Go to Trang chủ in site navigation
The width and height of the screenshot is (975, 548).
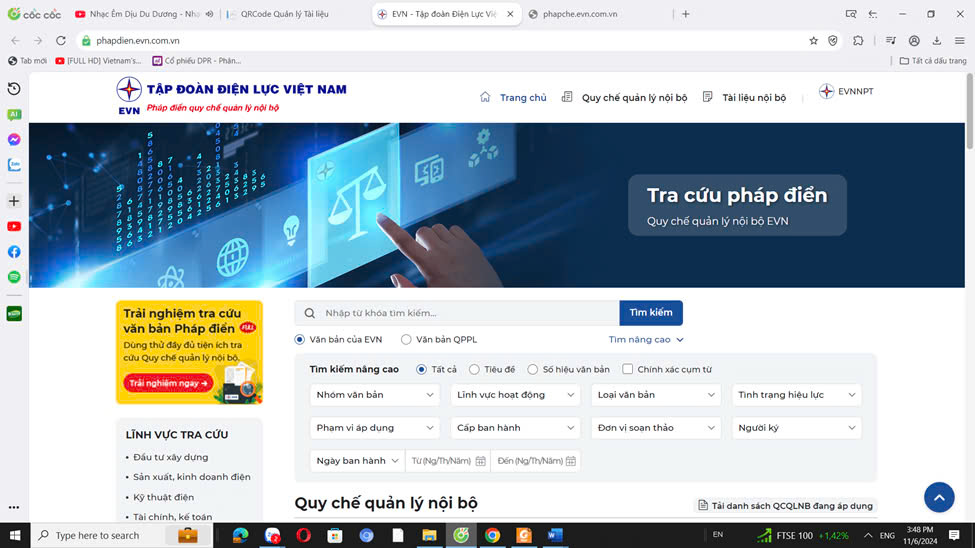[514, 98]
